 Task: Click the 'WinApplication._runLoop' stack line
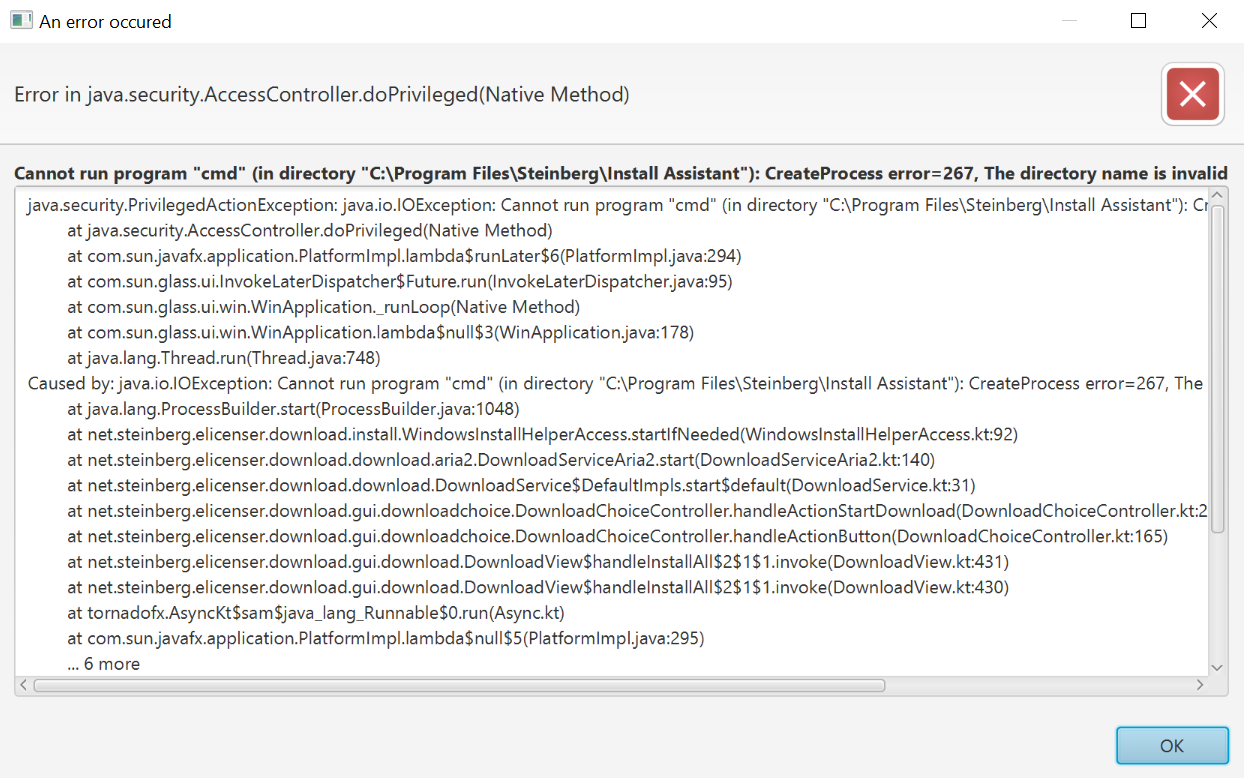323,307
